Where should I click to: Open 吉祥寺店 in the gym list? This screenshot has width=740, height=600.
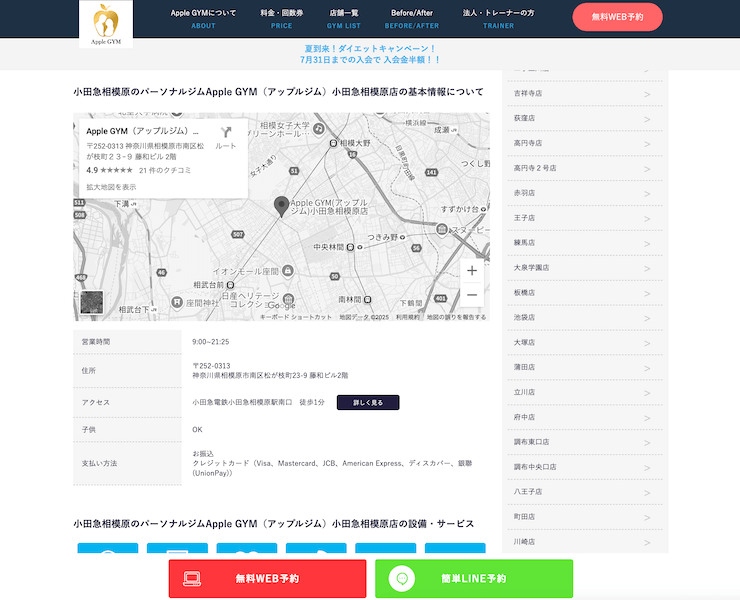pyautogui.click(x=585, y=93)
